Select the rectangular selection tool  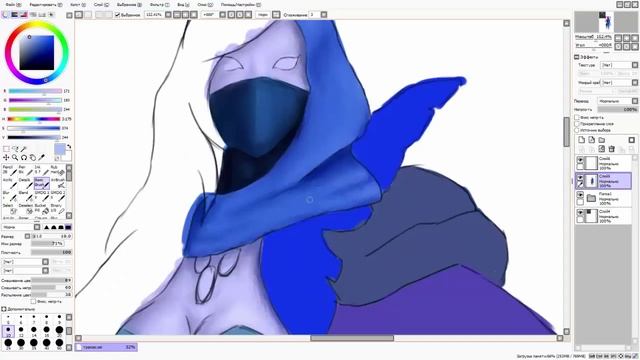(x=6, y=149)
